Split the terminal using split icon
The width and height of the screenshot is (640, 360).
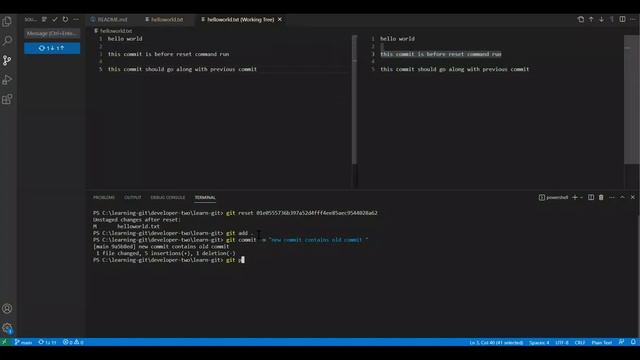tap(591, 198)
